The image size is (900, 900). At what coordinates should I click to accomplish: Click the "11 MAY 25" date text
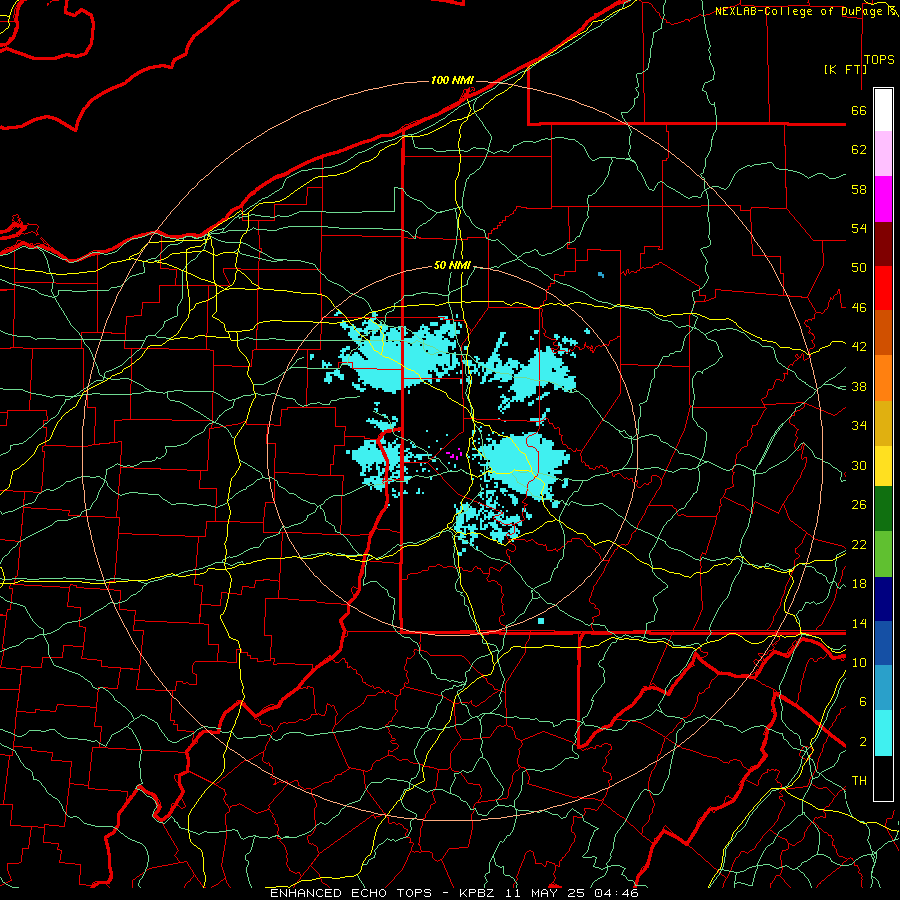tap(546, 893)
